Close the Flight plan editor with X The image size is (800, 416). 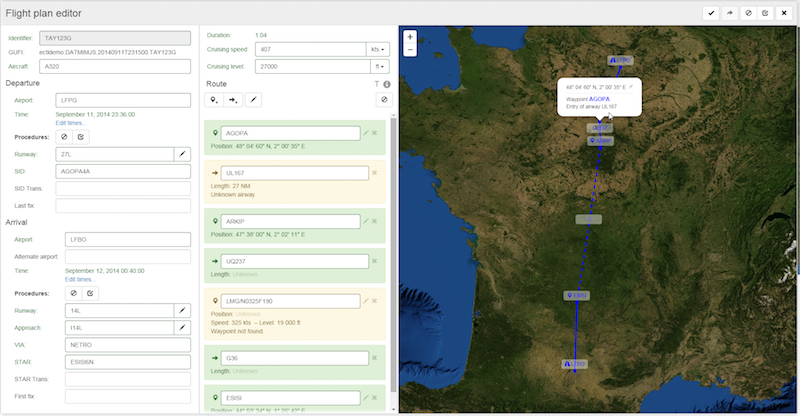784,13
